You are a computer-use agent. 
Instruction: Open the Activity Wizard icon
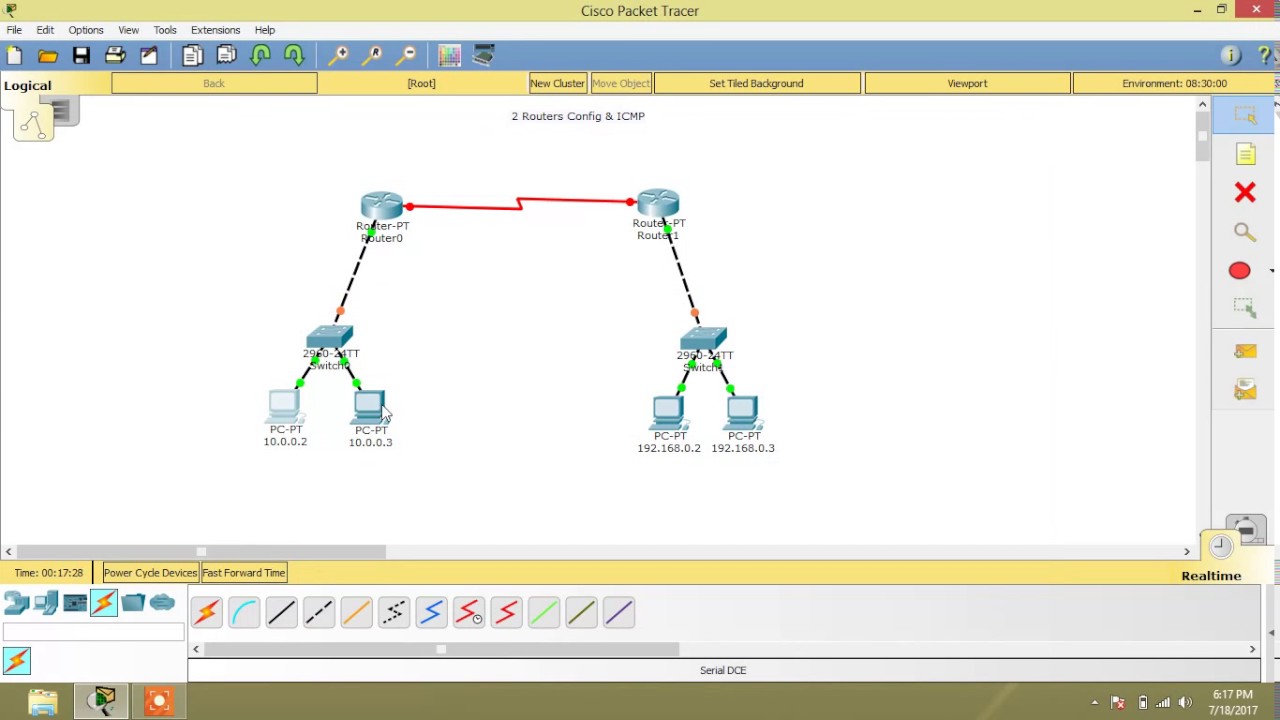(x=149, y=56)
